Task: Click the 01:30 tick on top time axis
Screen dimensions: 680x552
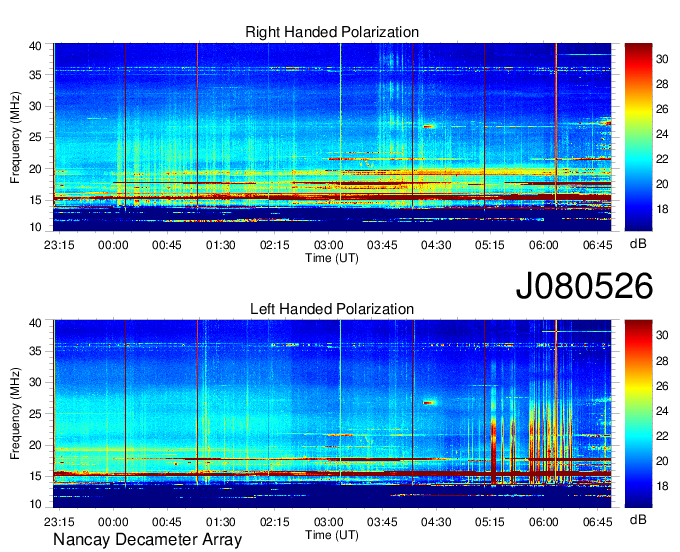Action: point(221,245)
